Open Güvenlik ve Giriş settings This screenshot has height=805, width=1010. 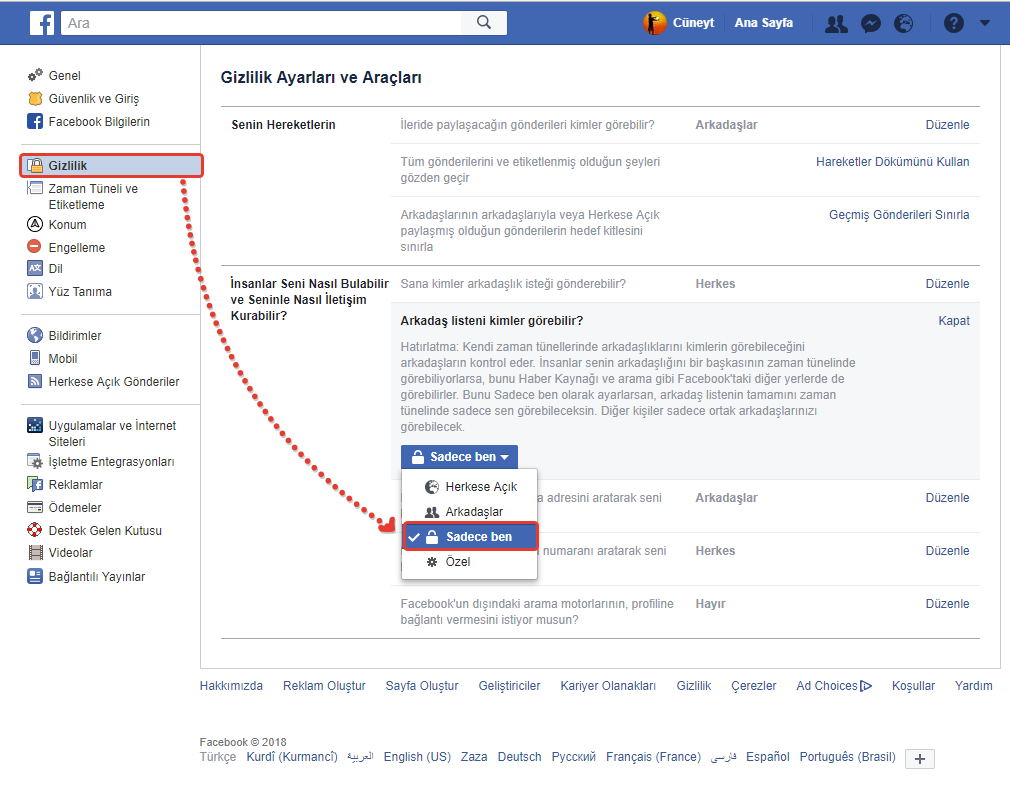pyautogui.click(x=93, y=99)
